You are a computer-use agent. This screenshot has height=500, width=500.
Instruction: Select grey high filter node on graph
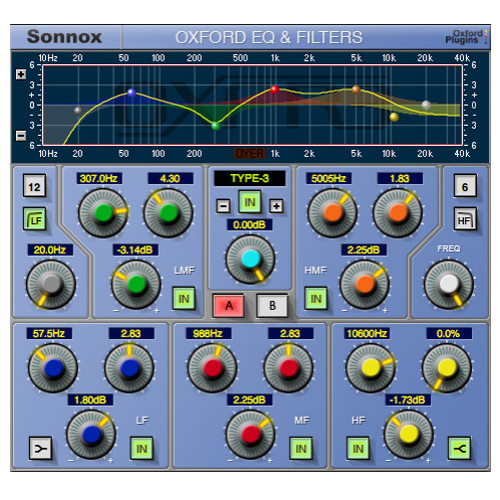tap(426, 105)
